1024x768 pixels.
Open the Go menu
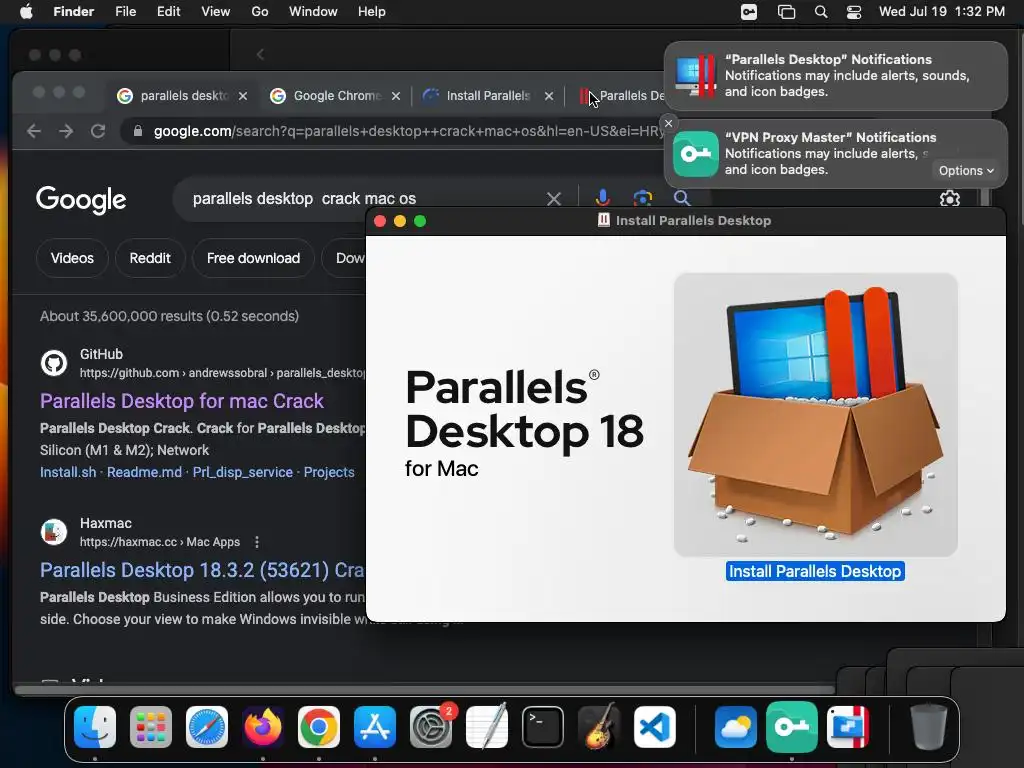[x=260, y=12]
